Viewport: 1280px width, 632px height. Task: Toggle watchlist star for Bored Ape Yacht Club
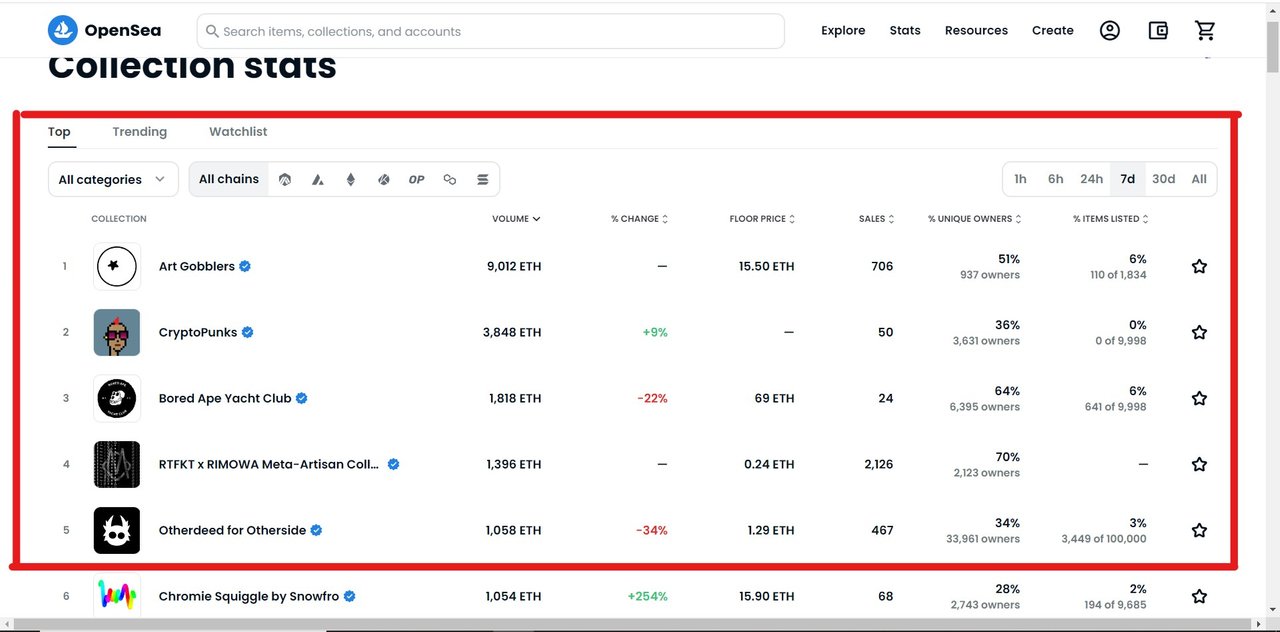click(x=1199, y=398)
